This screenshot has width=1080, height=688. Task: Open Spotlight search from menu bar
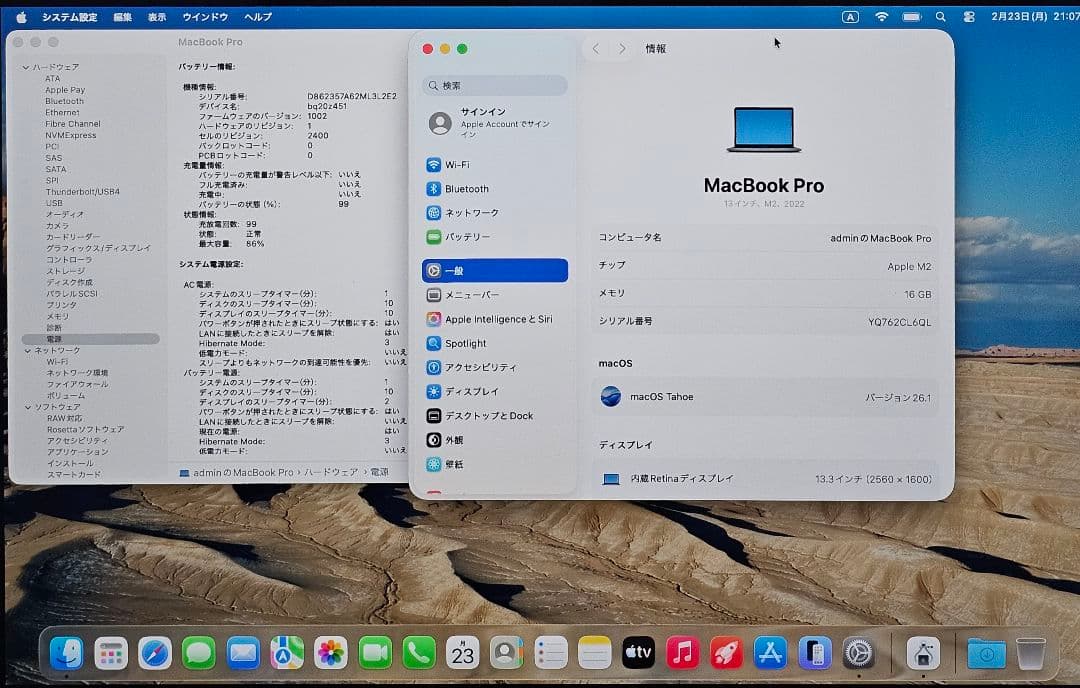(941, 17)
